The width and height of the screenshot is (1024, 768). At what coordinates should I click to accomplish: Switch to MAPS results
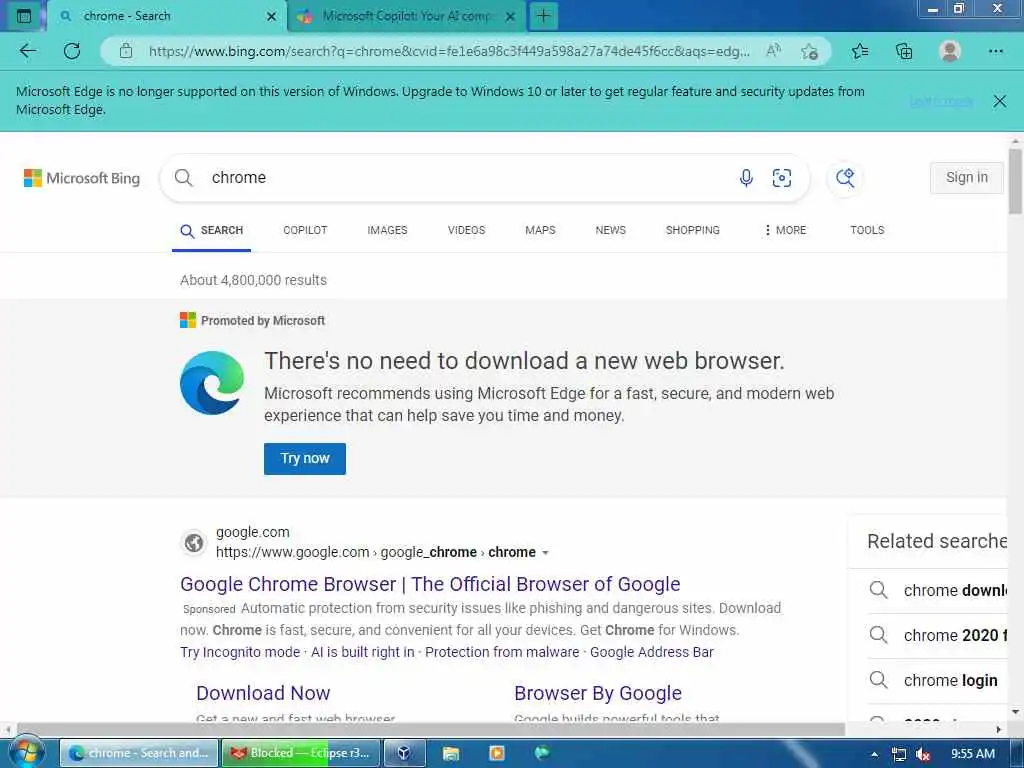[x=540, y=231]
